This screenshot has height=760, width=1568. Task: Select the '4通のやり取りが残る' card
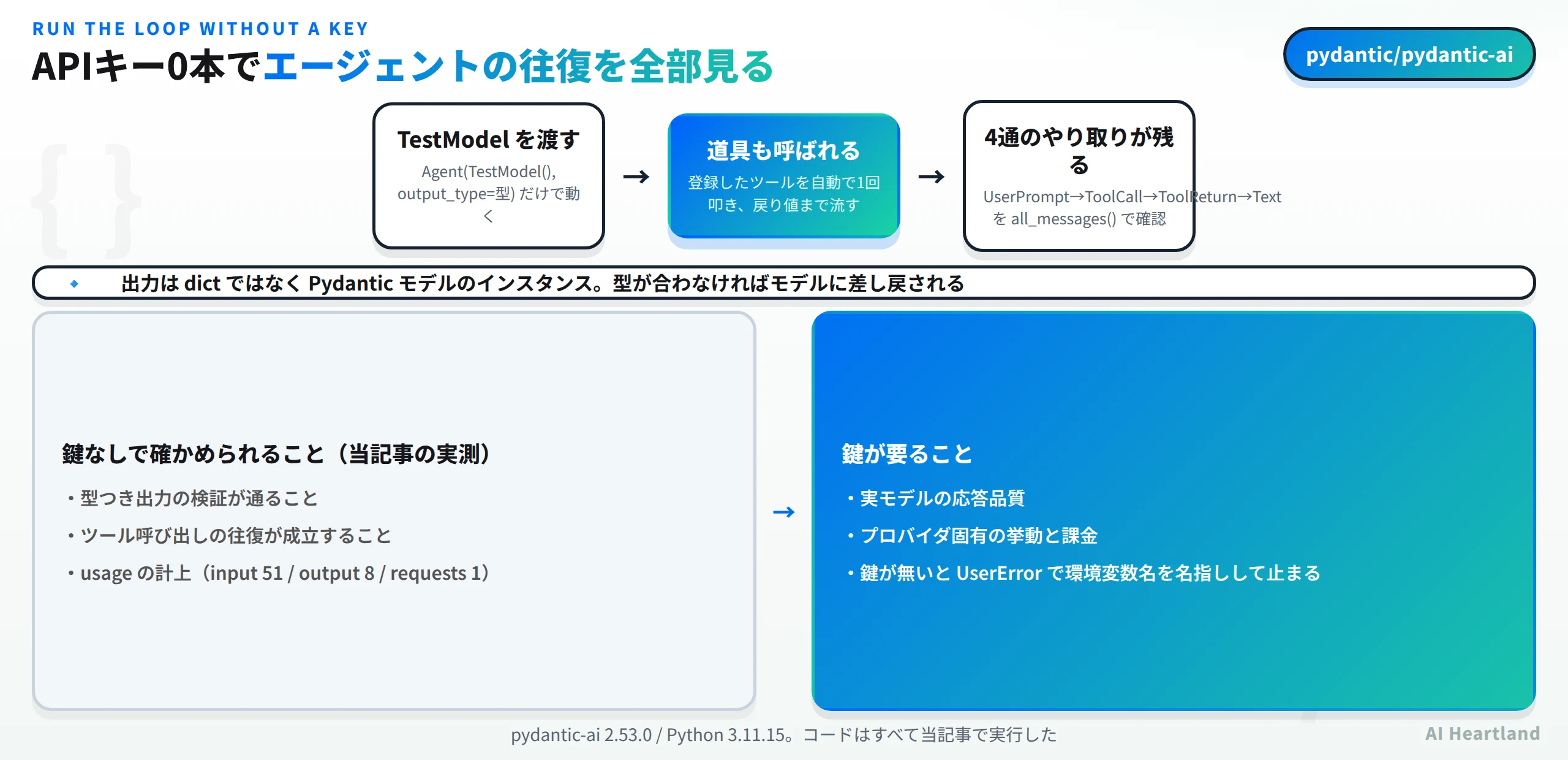[1079, 176]
